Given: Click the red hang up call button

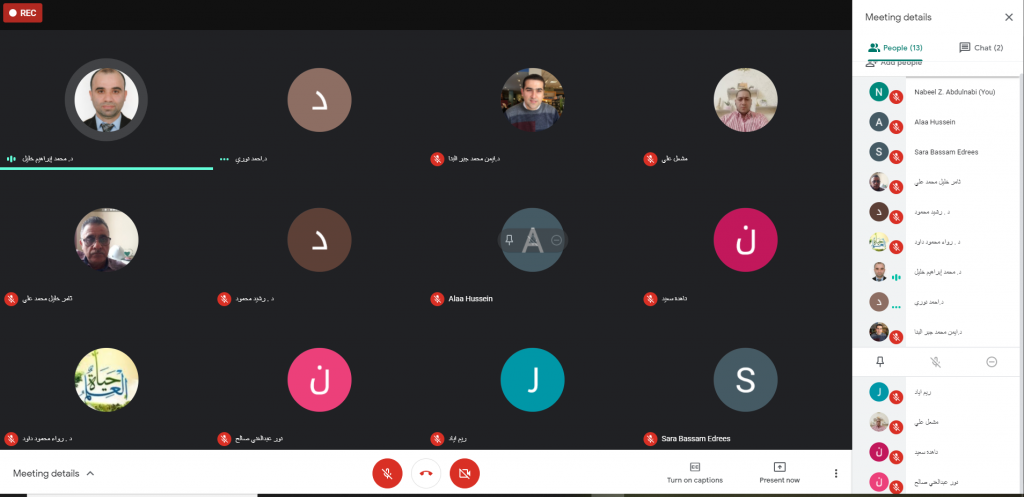Looking at the screenshot, I should click(x=426, y=473).
